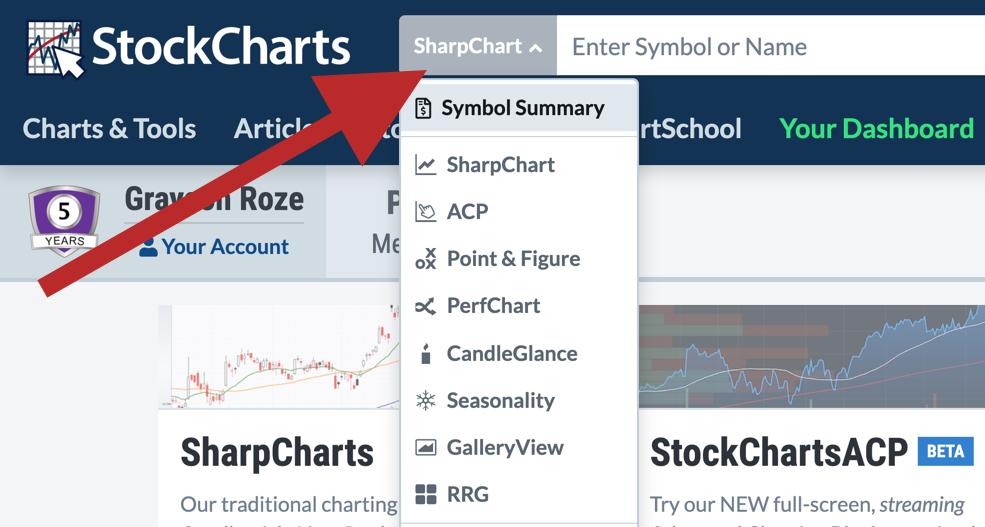The image size is (985, 527).
Task: Click the Symbol Summary icon in dropdown
Action: click(424, 108)
